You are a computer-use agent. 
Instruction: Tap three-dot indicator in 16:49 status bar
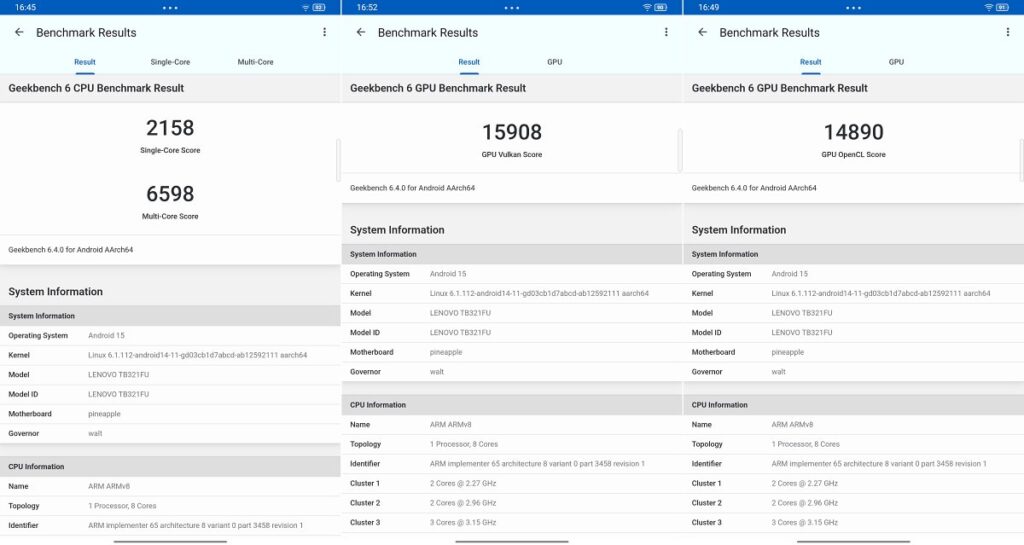854,8
